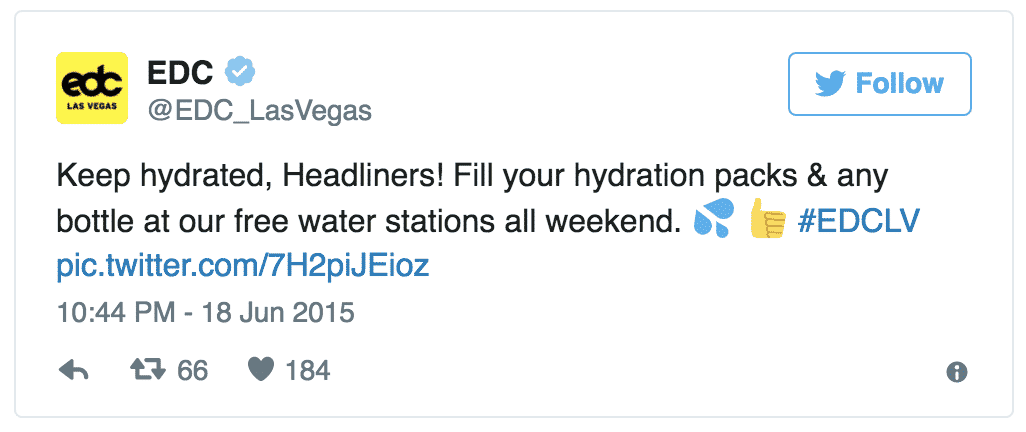Click the 10:44 PM - 18 Jun 2015 timestamp
The height and width of the screenshot is (432, 1026).
click(205, 313)
